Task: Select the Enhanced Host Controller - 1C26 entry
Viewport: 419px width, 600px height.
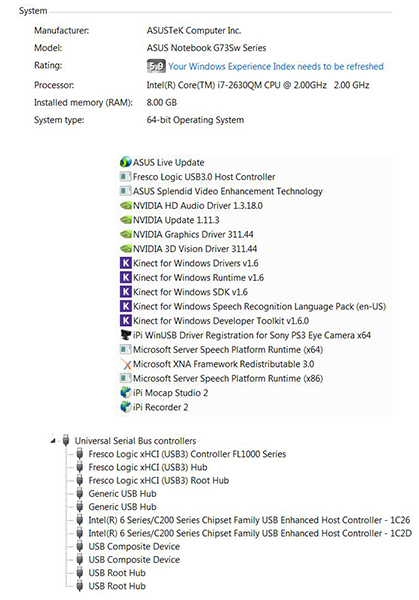Action: coord(249,520)
